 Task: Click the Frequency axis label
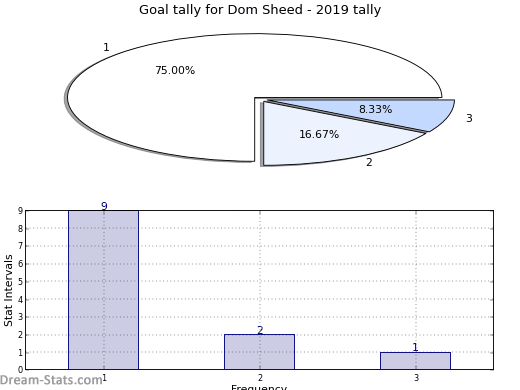(259, 387)
